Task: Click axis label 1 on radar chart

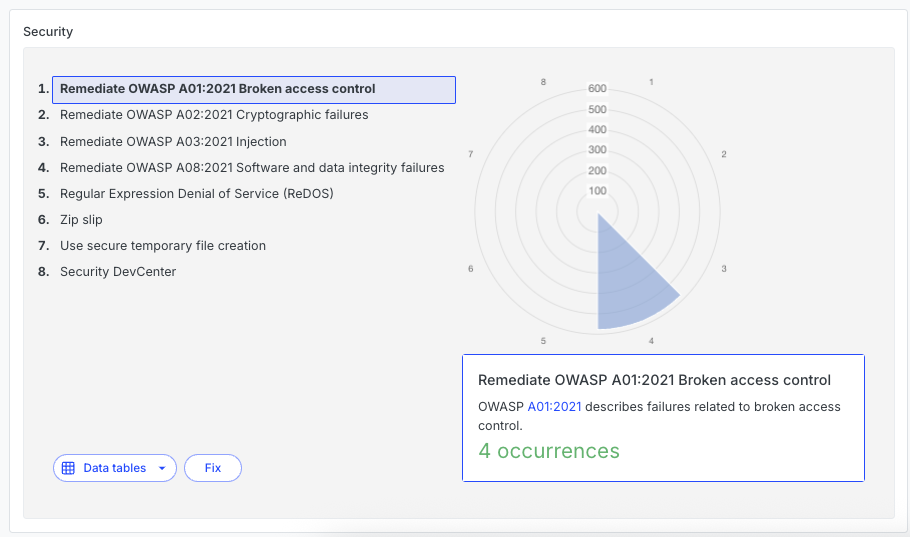Action: tap(651, 82)
